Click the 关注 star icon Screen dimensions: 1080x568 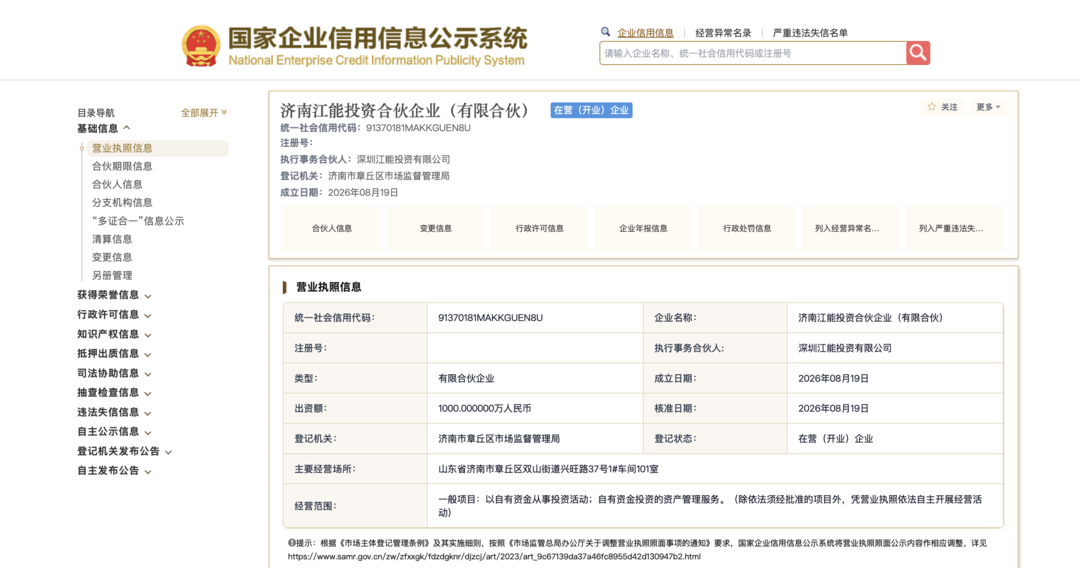point(932,107)
